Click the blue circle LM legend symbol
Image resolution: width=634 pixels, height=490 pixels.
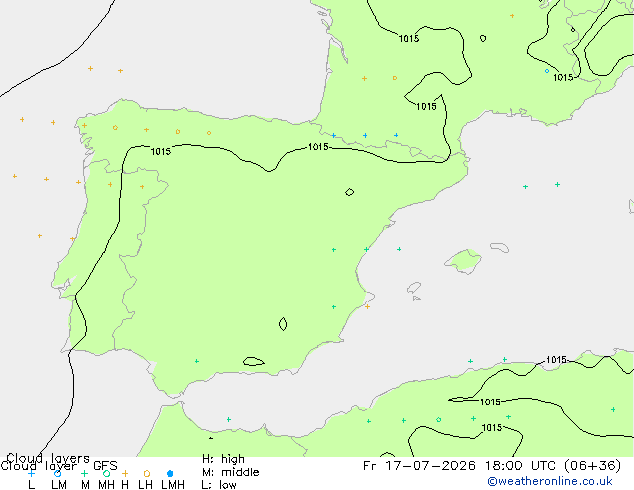(57, 473)
